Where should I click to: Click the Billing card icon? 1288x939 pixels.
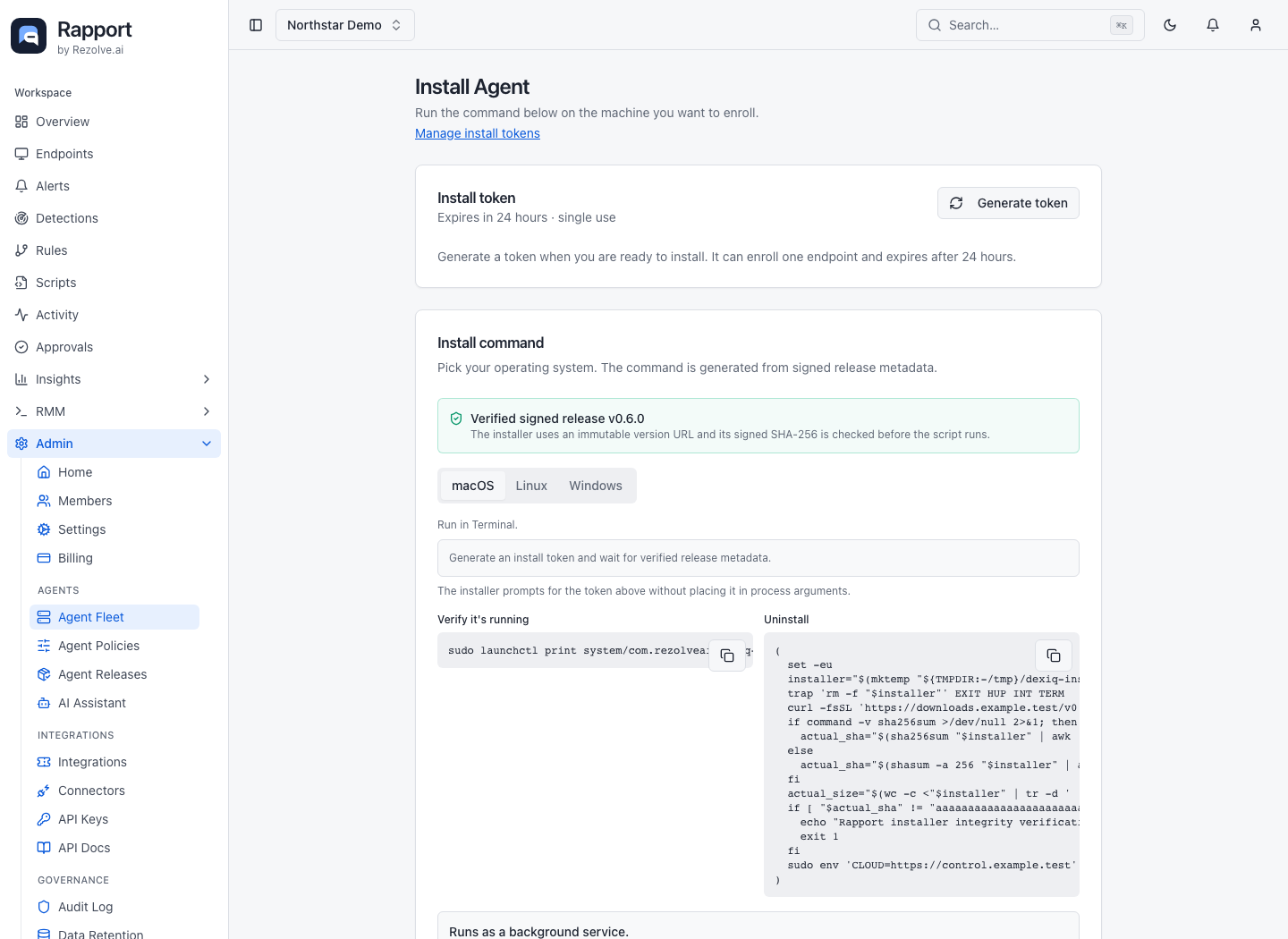44,558
